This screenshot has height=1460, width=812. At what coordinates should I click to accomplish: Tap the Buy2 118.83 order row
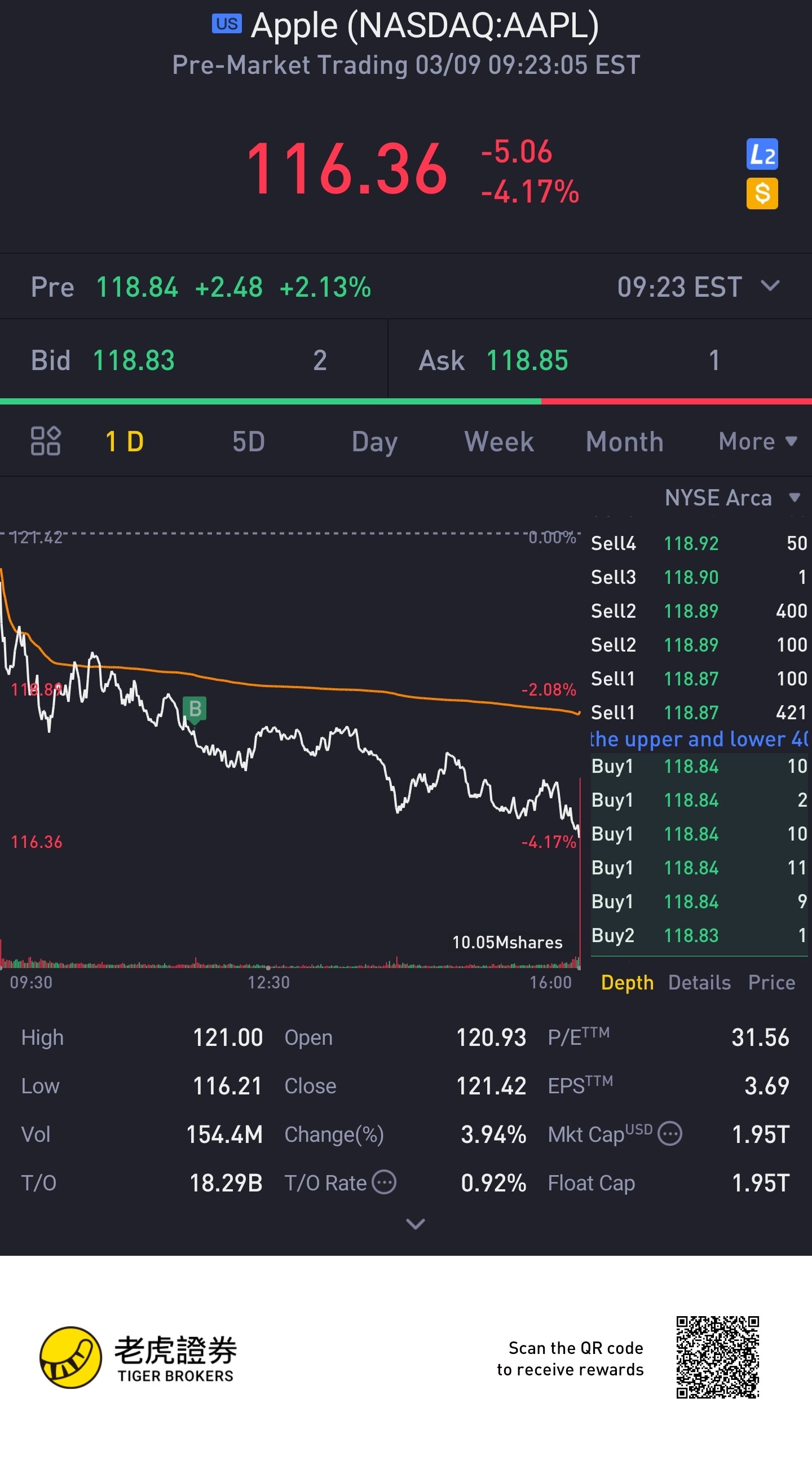[x=699, y=935]
